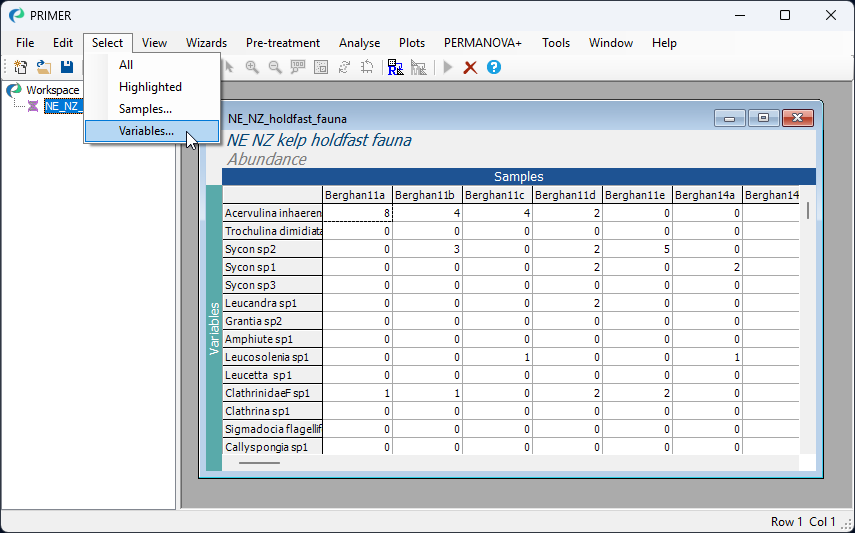Click the Save disk icon
Viewport: 855px width, 533px height.
[x=67, y=67]
